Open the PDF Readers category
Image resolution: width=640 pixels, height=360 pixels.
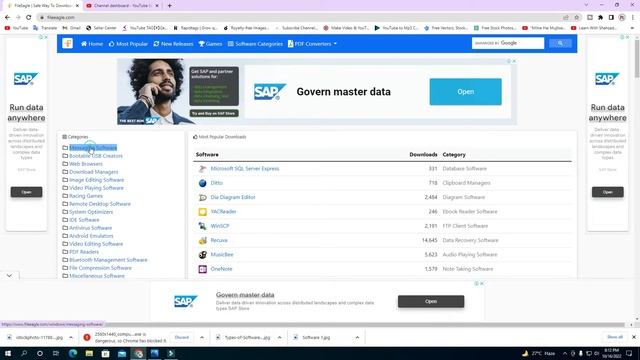(x=84, y=252)
